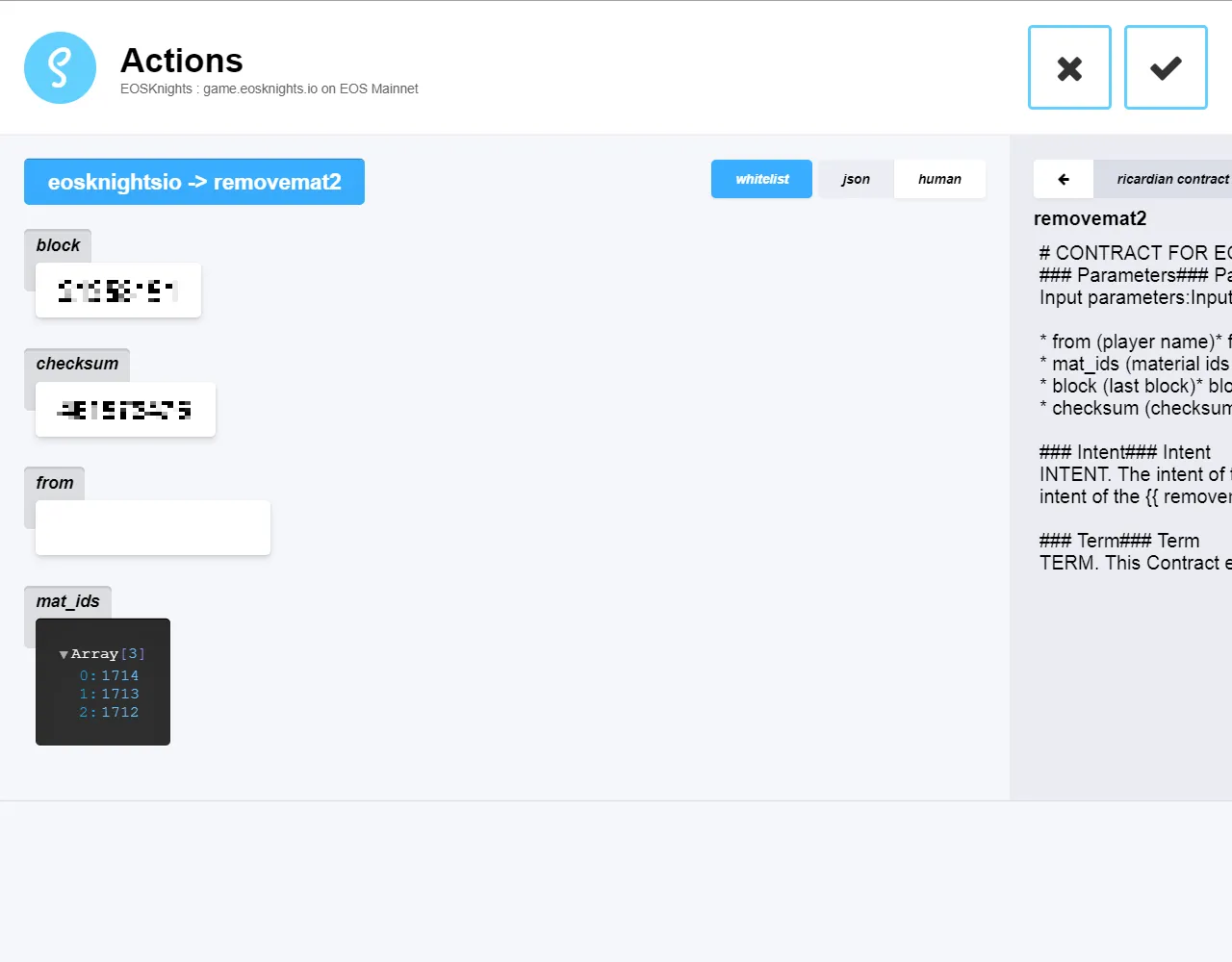The image size is (1232, 962).
Task: Click the Actions title
Action: click(182, 61)
